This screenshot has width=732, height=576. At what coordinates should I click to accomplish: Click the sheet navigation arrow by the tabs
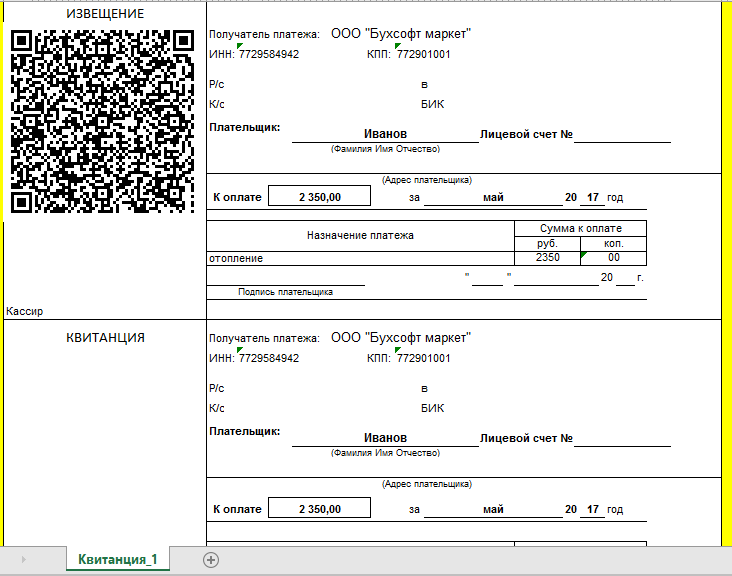pos(24,559)
